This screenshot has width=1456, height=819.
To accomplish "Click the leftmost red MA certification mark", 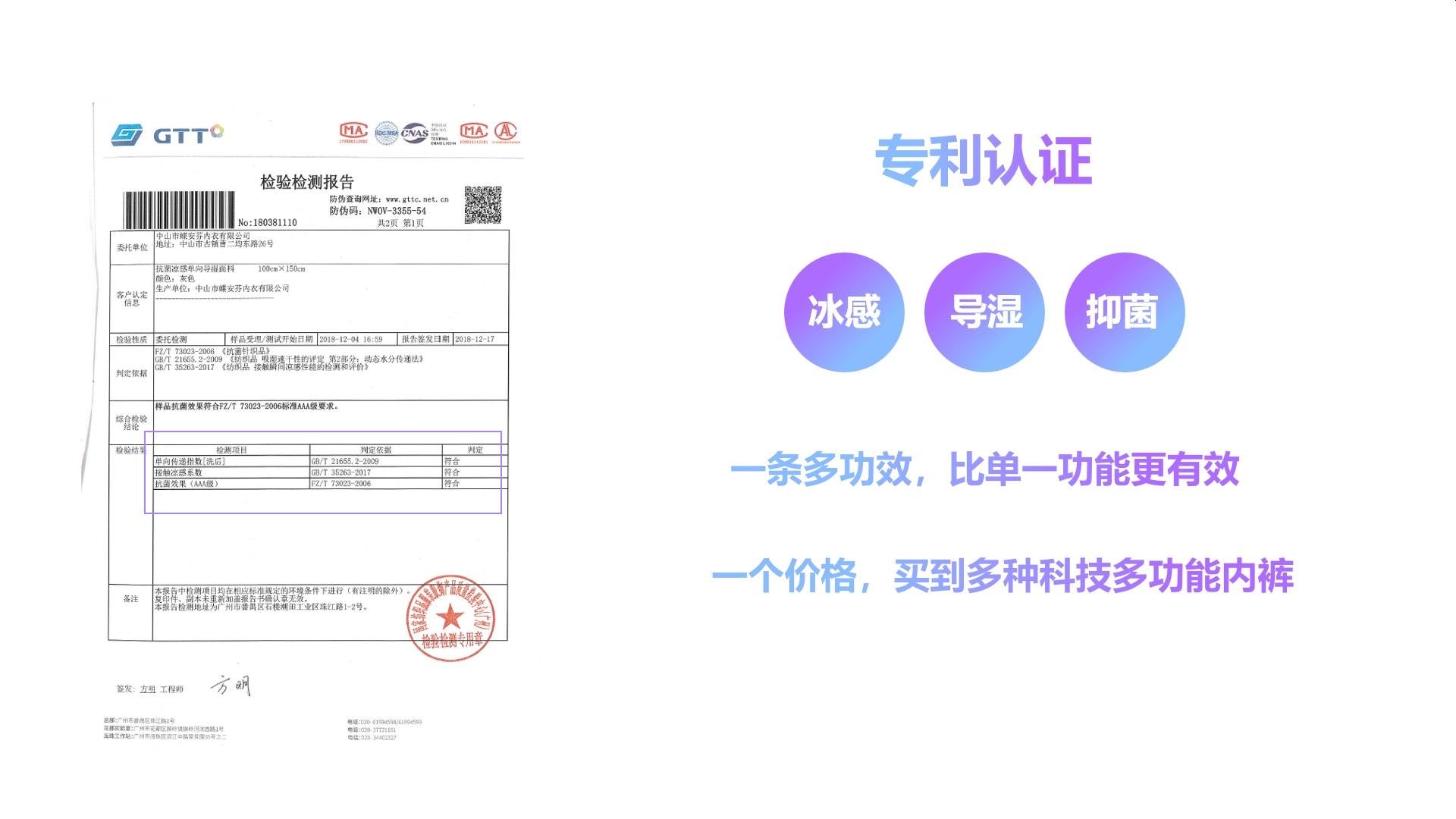I will coord(353,131).
